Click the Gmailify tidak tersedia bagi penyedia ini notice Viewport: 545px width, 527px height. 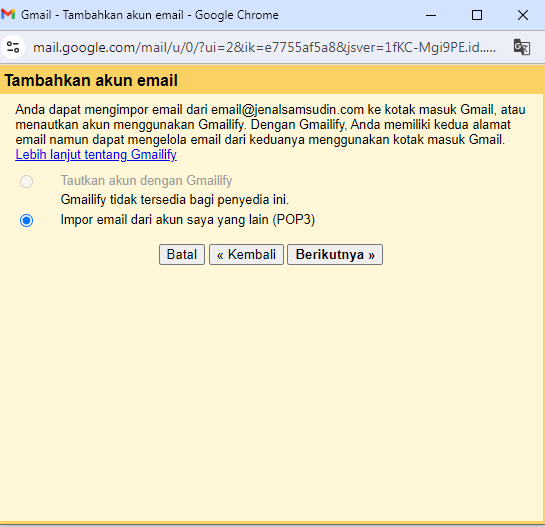click(174, 200)
